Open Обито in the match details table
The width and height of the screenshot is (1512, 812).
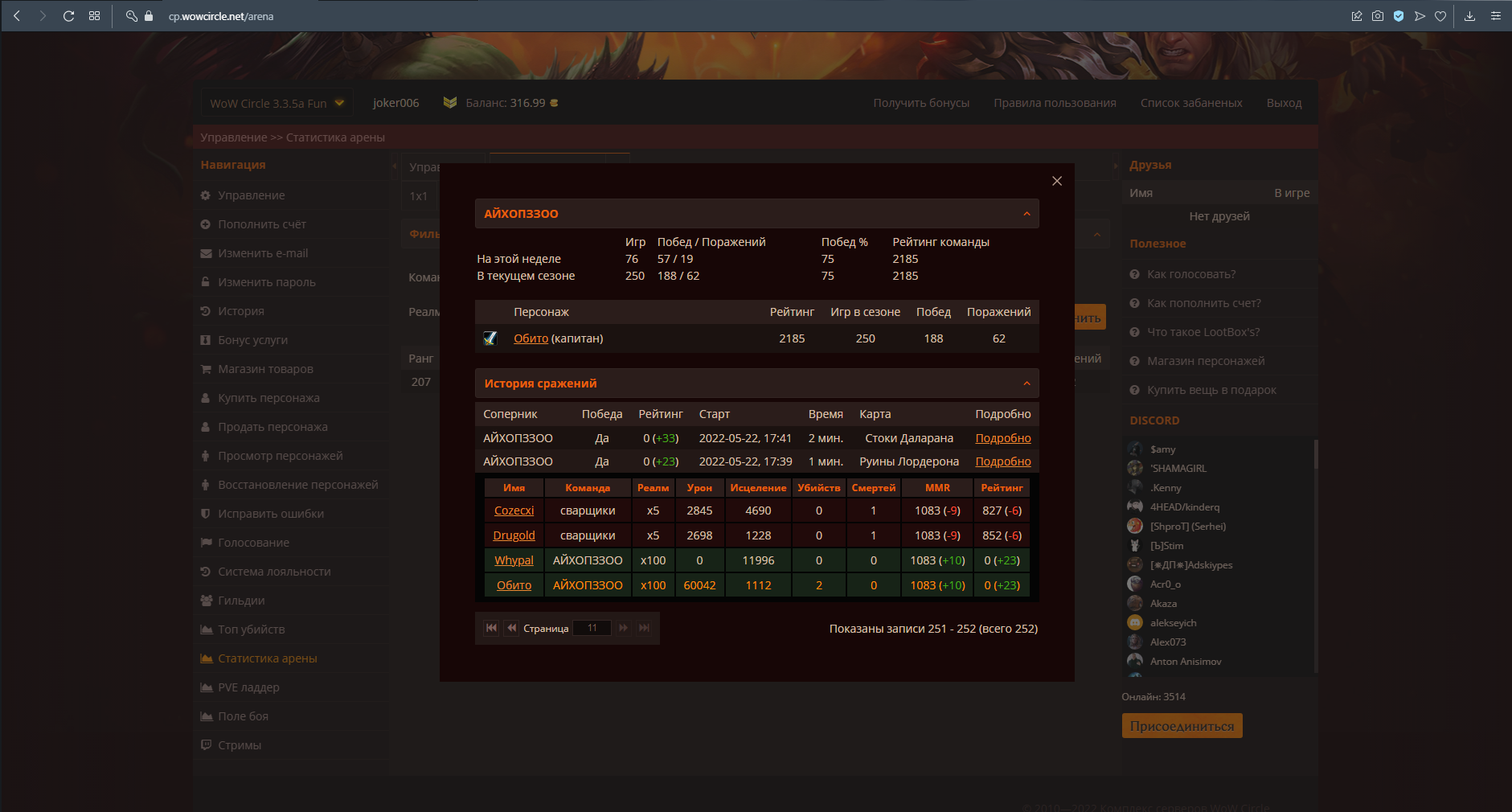click(514, 585)
